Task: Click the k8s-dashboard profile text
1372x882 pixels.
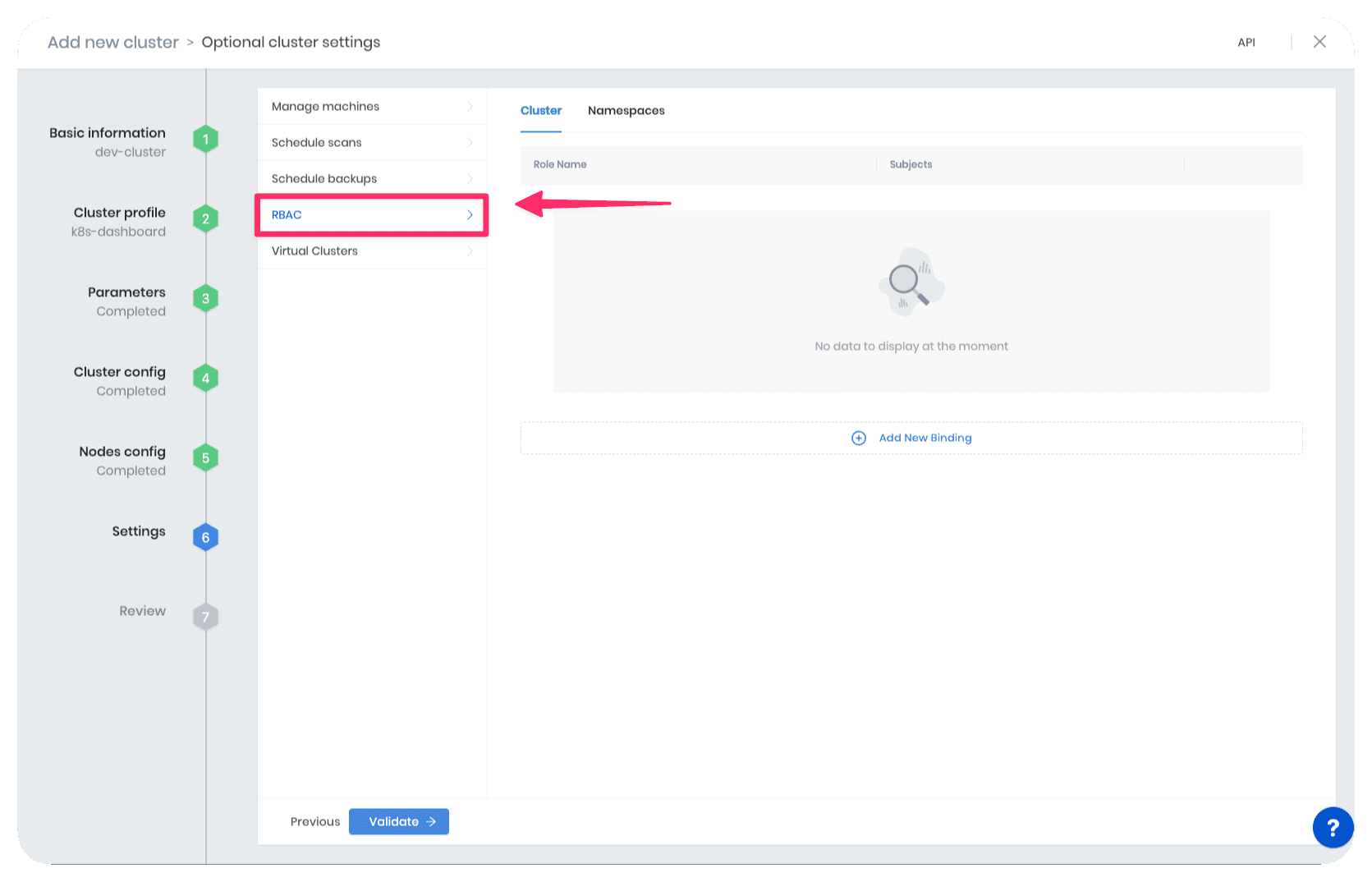Action: pos(118,232)
